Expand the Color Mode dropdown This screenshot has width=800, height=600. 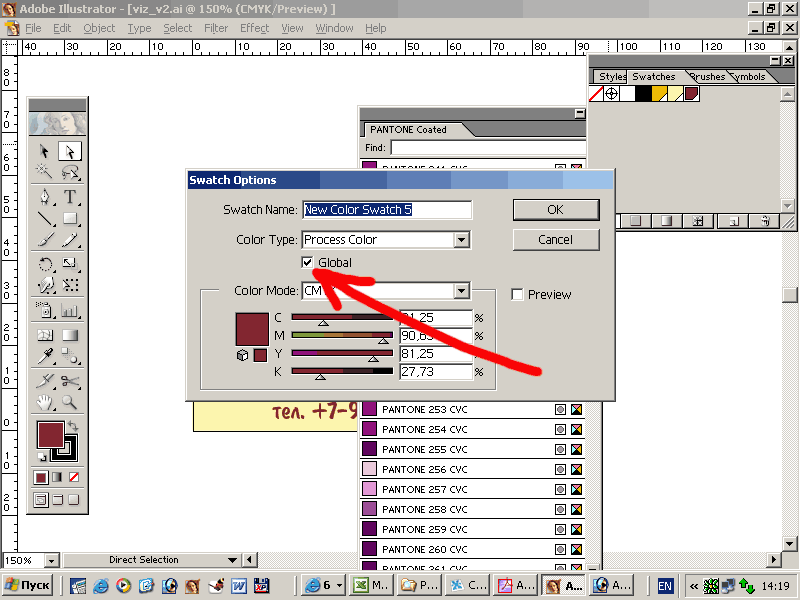(462, 291)
